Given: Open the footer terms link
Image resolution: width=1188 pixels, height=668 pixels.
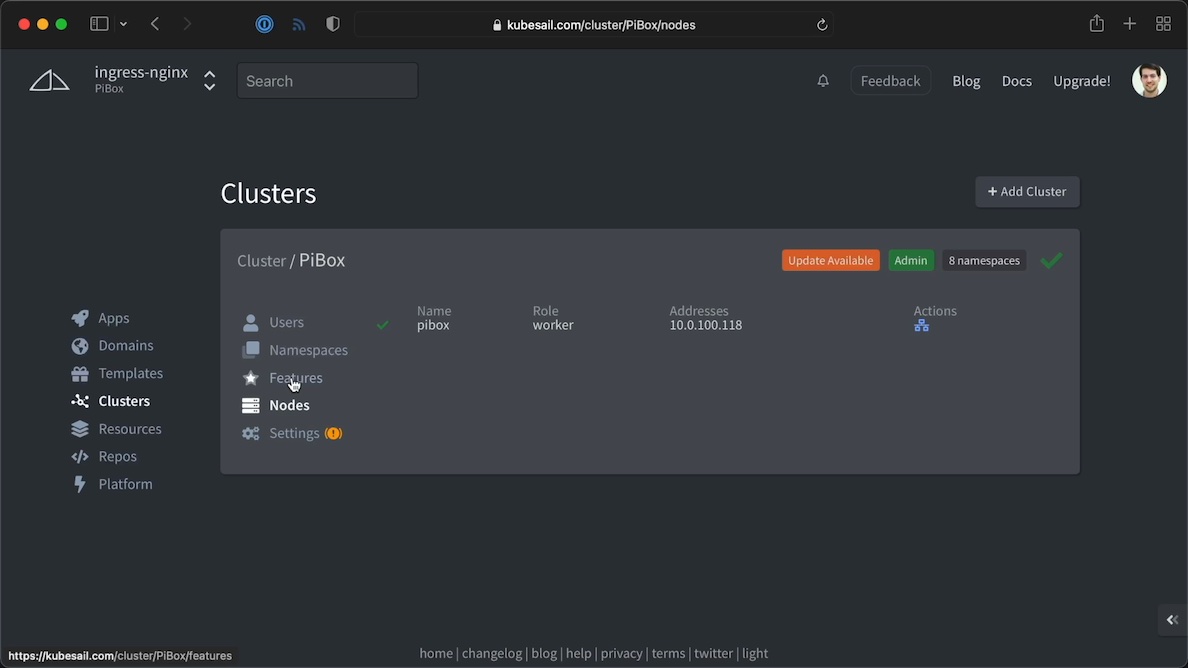Looking at the screenshot, I should (x=668, y=653).
